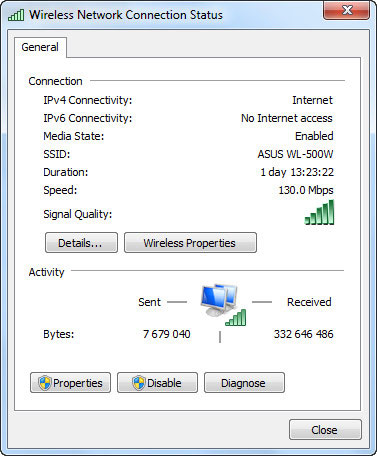Screen dimensions: 377x456
Task: Open adapter Properties
Action: pos(70,383)
